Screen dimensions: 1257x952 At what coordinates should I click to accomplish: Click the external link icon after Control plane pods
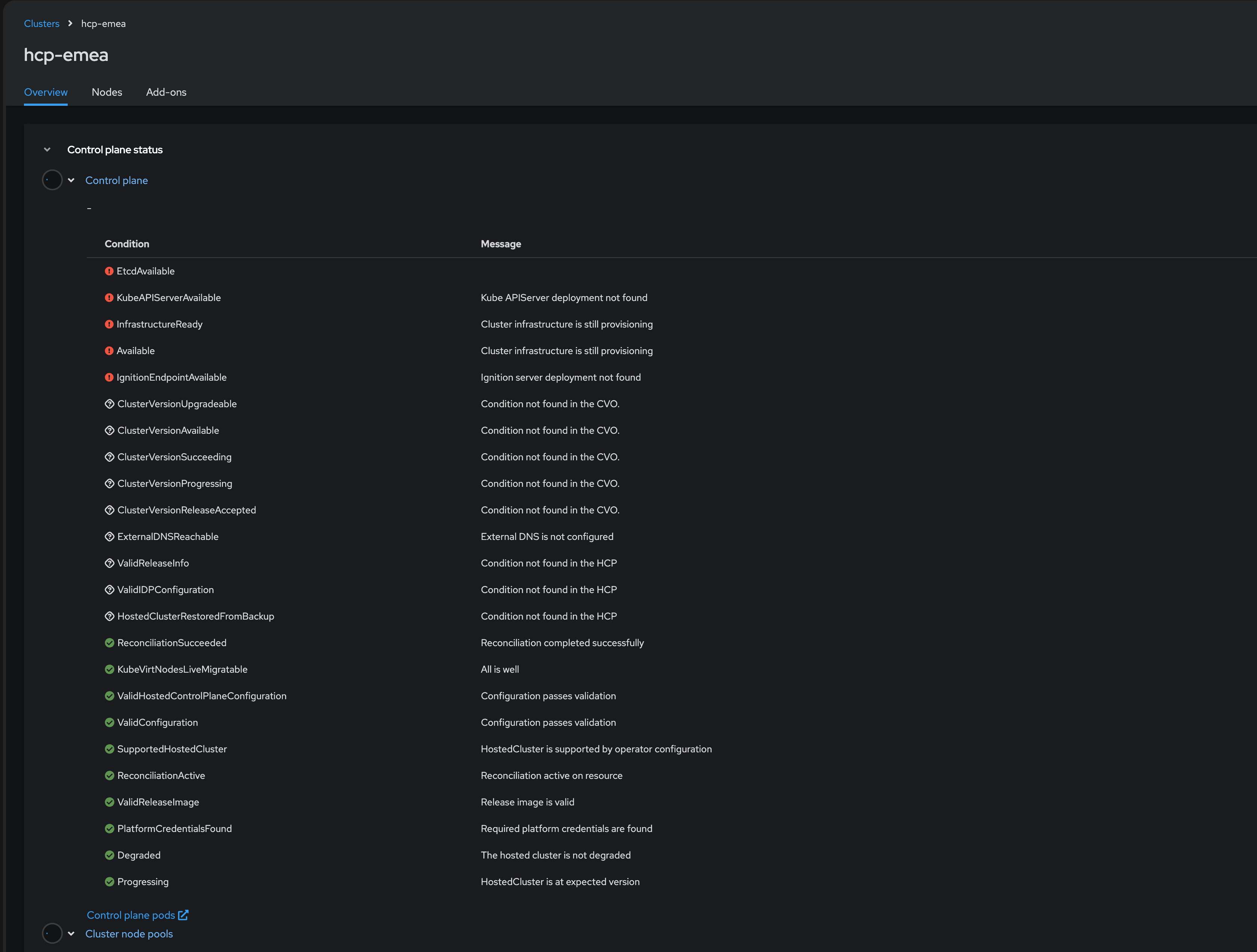click(x=183, y=915)
